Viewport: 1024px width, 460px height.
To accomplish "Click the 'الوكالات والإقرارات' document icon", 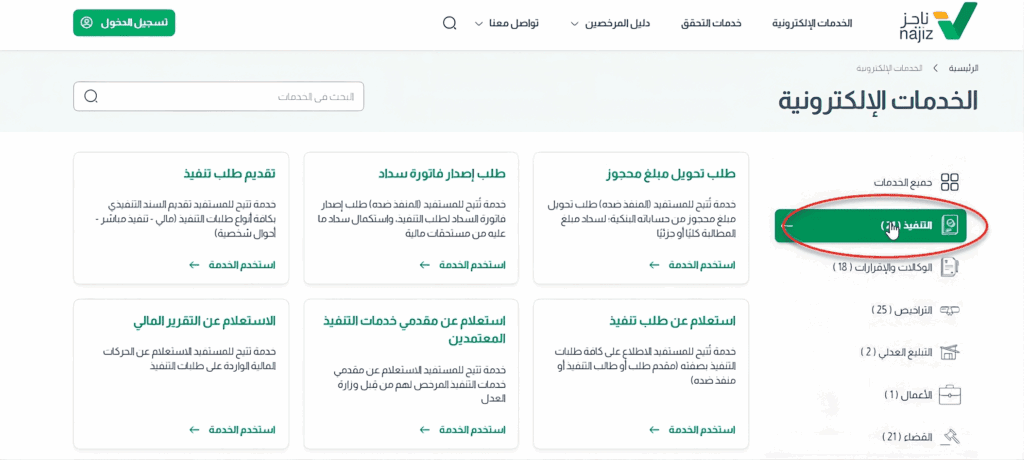I will (x=950, y=267).
